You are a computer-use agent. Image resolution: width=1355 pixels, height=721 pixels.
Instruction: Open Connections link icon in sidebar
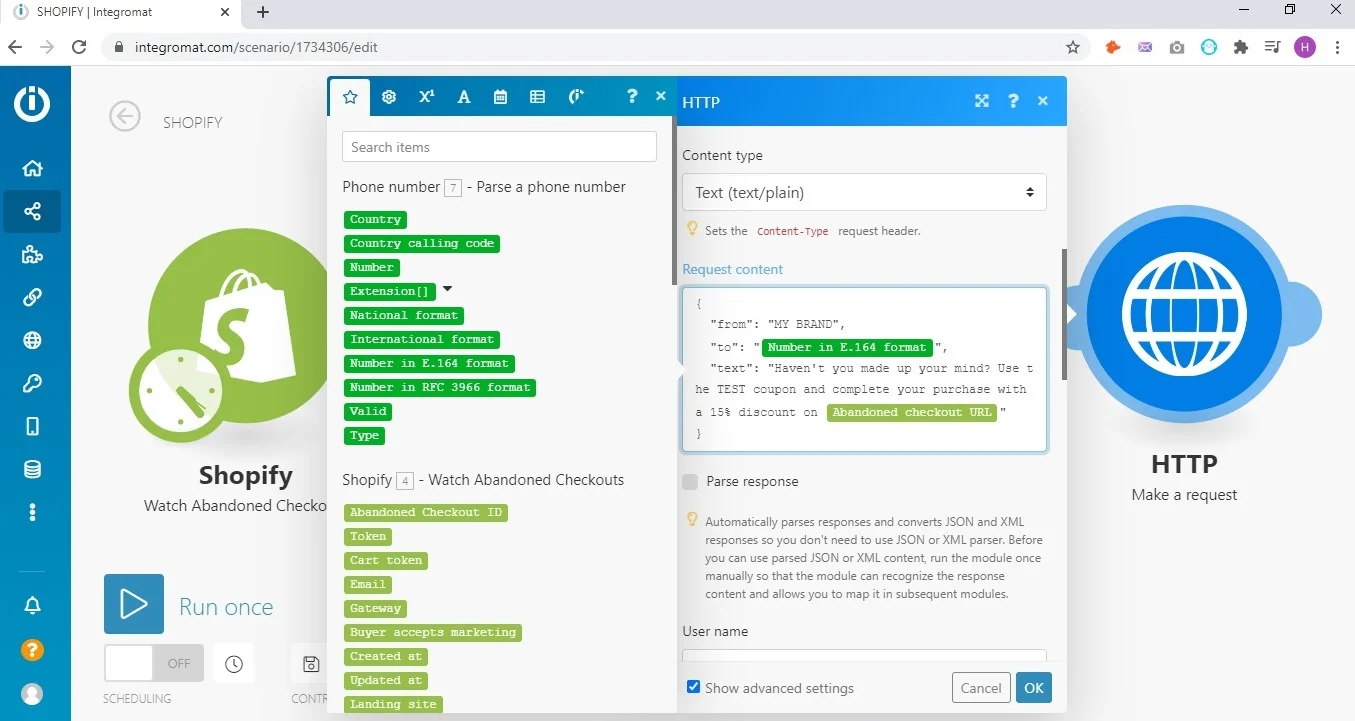(x=33, y=297)
